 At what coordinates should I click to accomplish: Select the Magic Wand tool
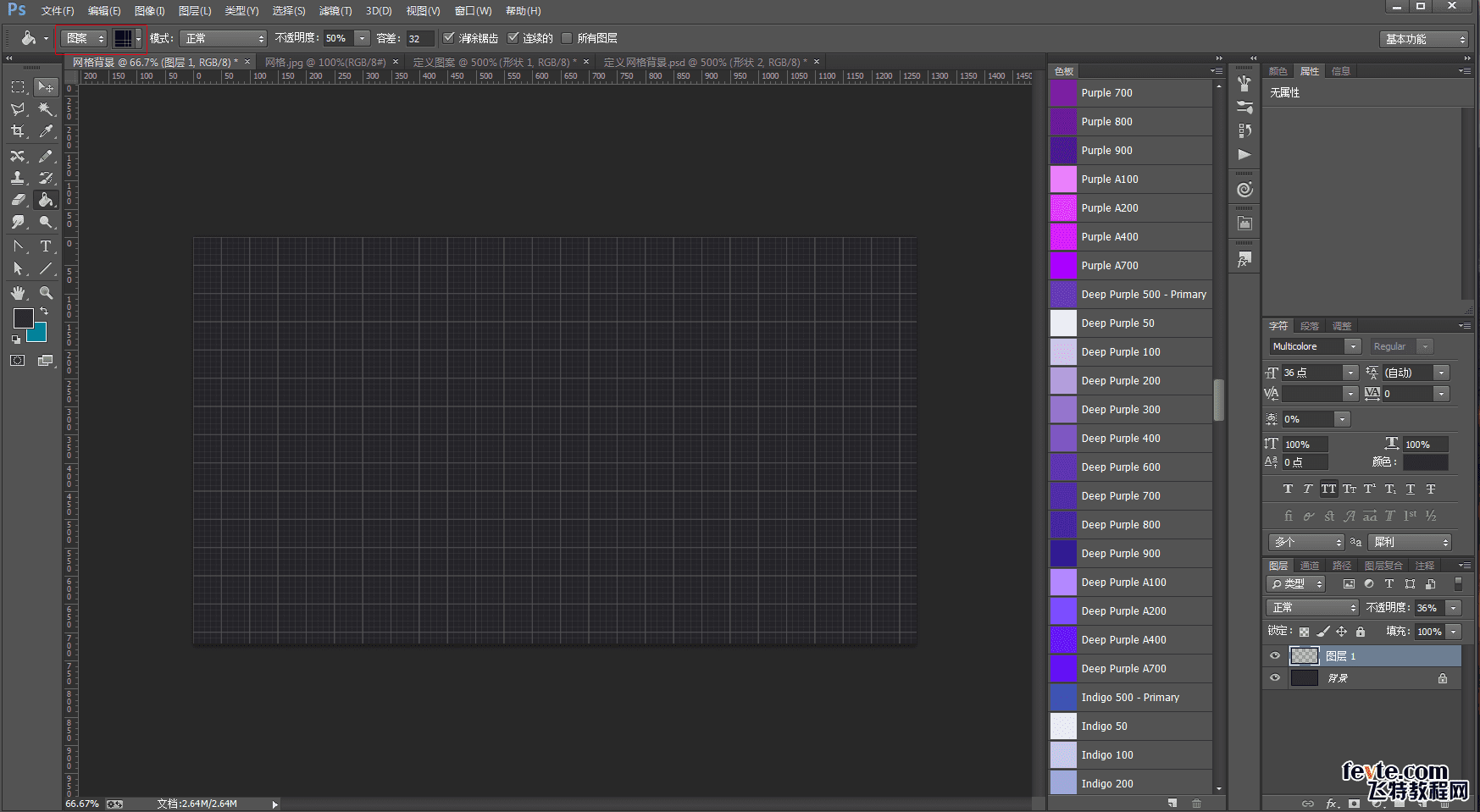[46, 109]
